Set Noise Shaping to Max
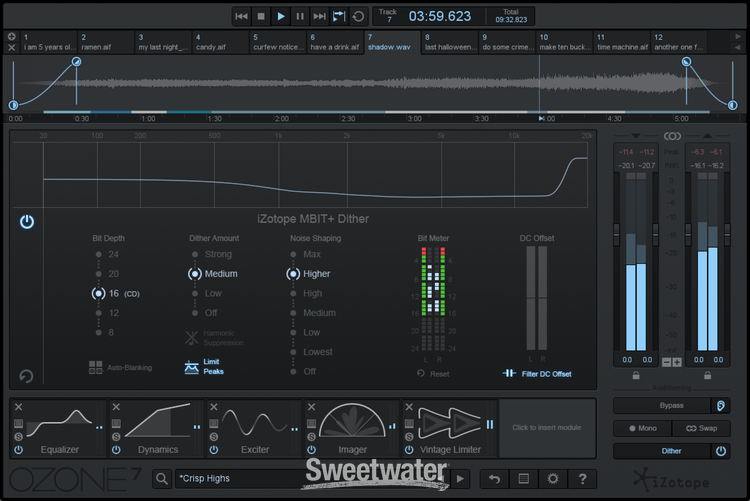This screenshot has height=501, width=750. (306, 254)
